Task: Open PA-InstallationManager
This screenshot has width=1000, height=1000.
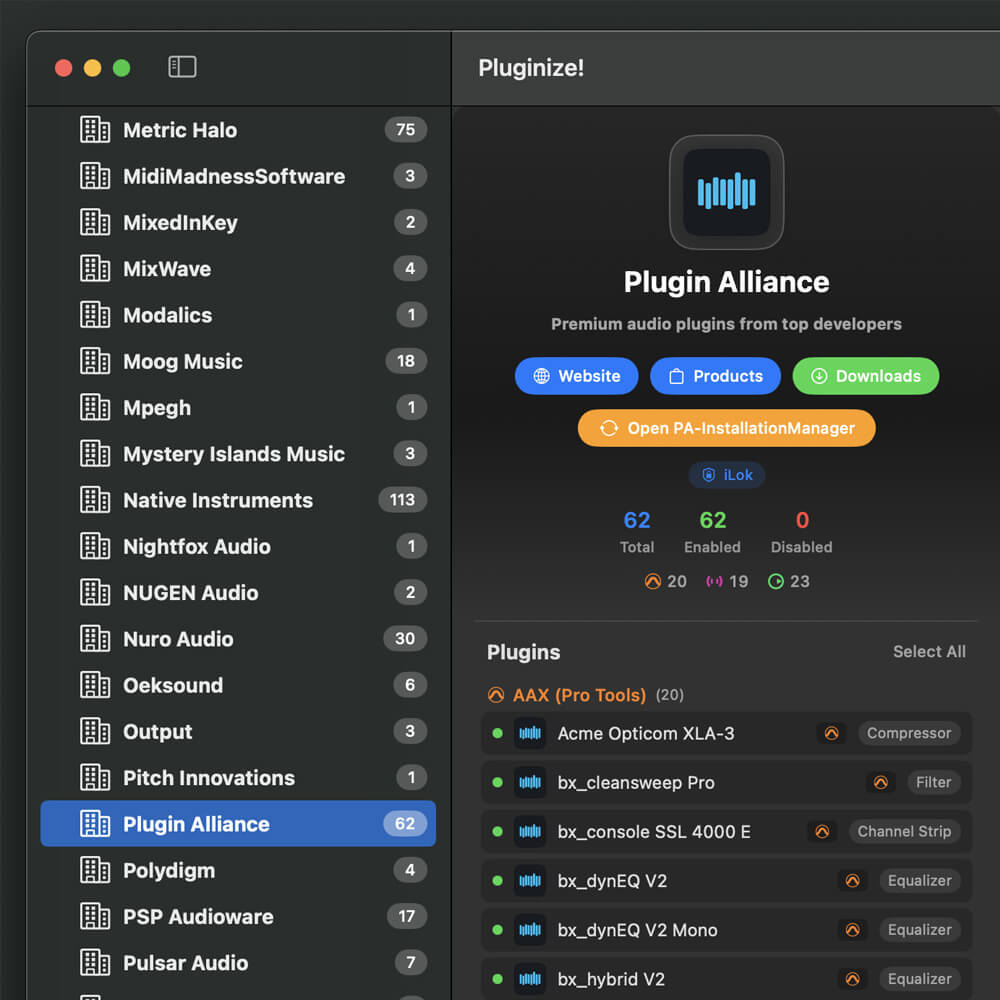Action: tap(726, 428)
